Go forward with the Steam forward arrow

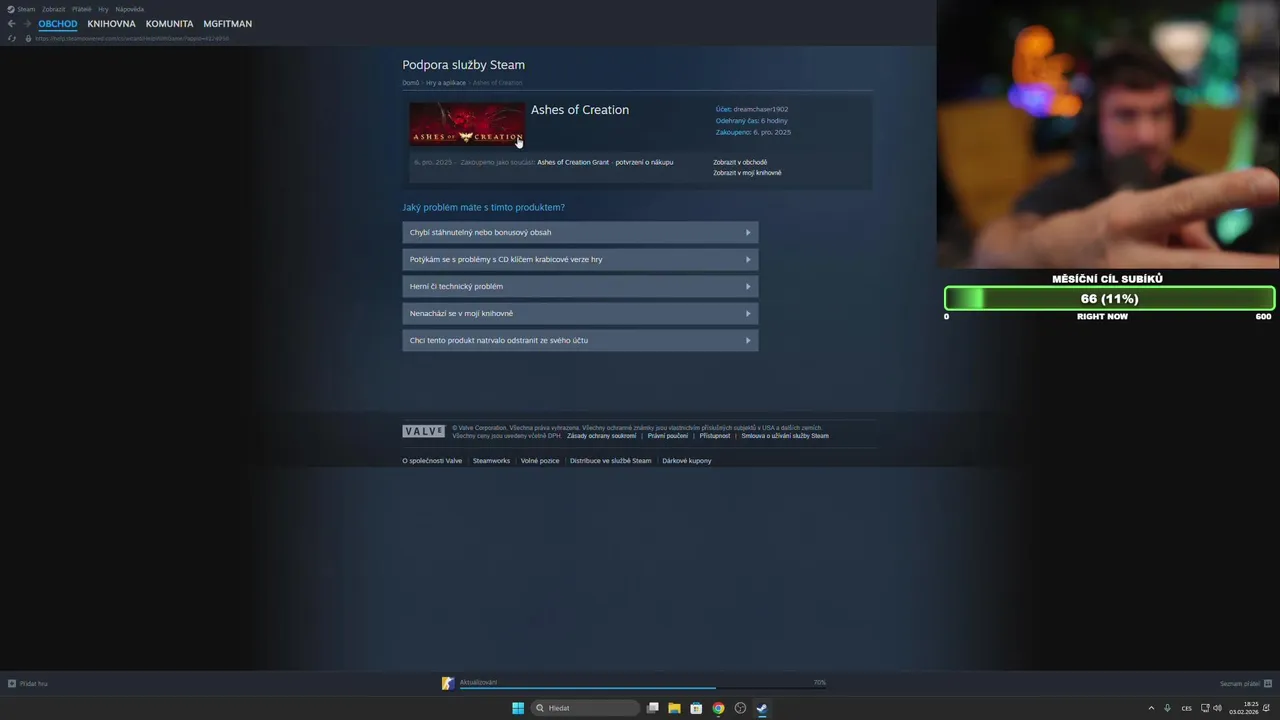point(27,23)
